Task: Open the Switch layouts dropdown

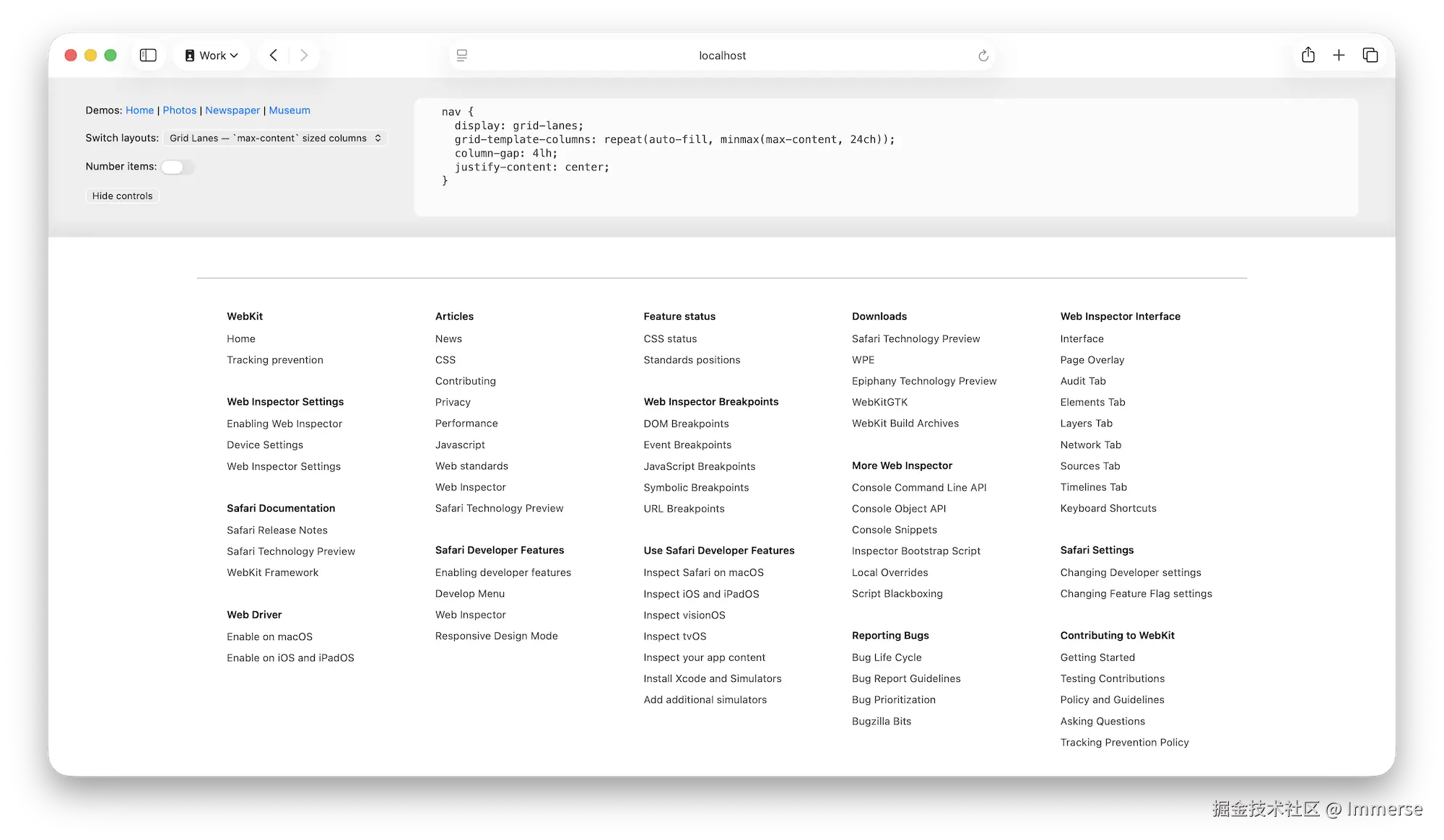Action: [x=275, y=138]
